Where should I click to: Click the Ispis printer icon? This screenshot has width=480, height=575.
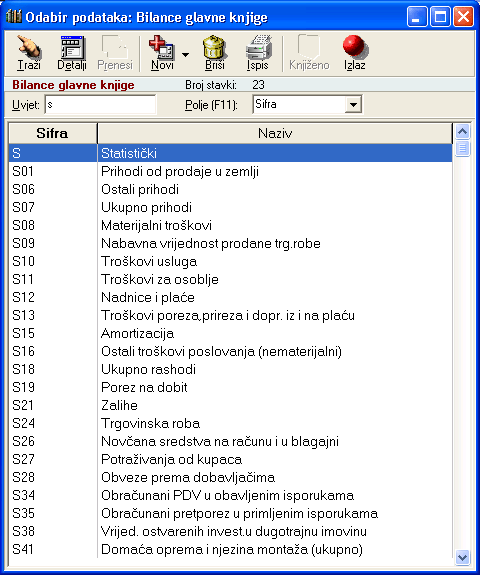[x=259, y=47]
